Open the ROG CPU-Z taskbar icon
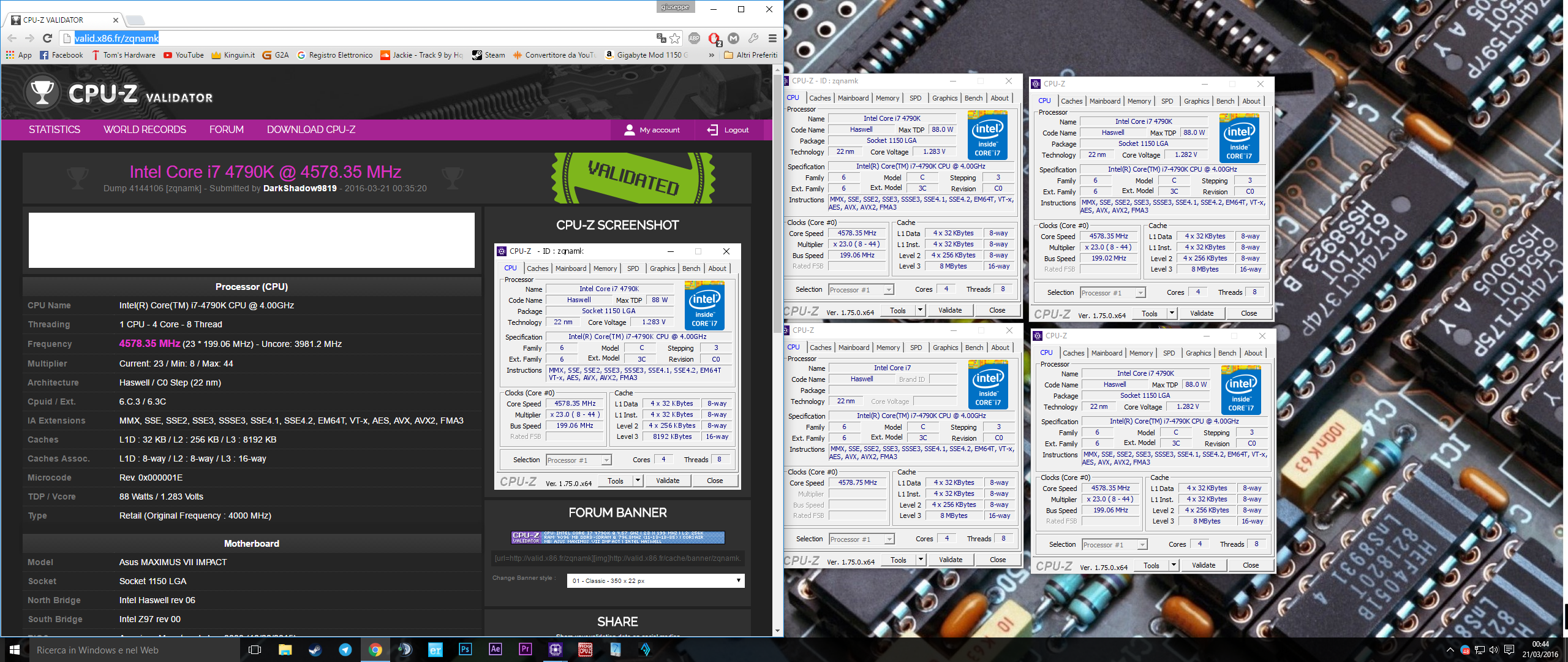Image resolution: width=1568 pixels, height=662 pixels. pyautogui.click(x=585, y=650)
